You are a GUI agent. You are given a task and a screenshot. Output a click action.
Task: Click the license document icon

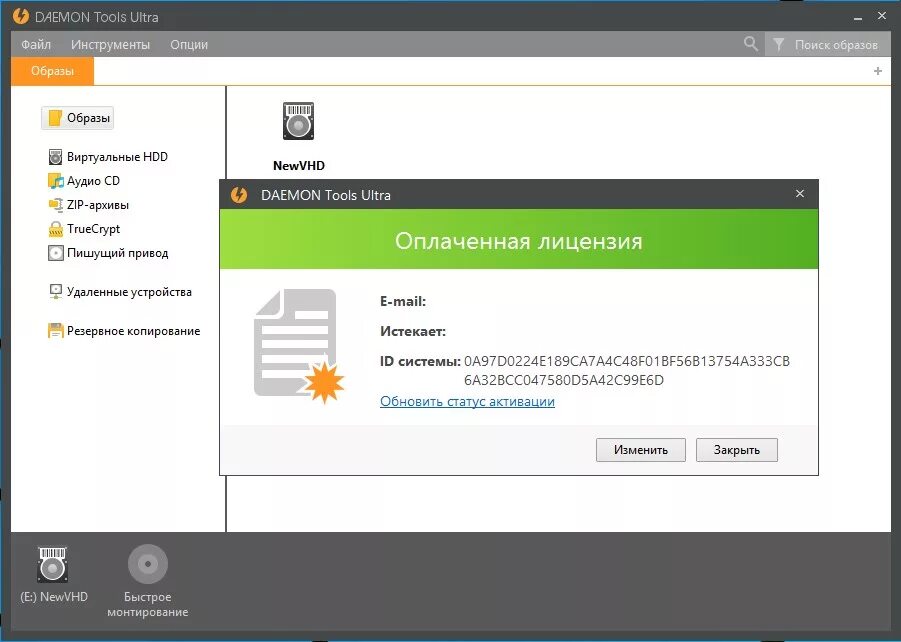(298, 346)
